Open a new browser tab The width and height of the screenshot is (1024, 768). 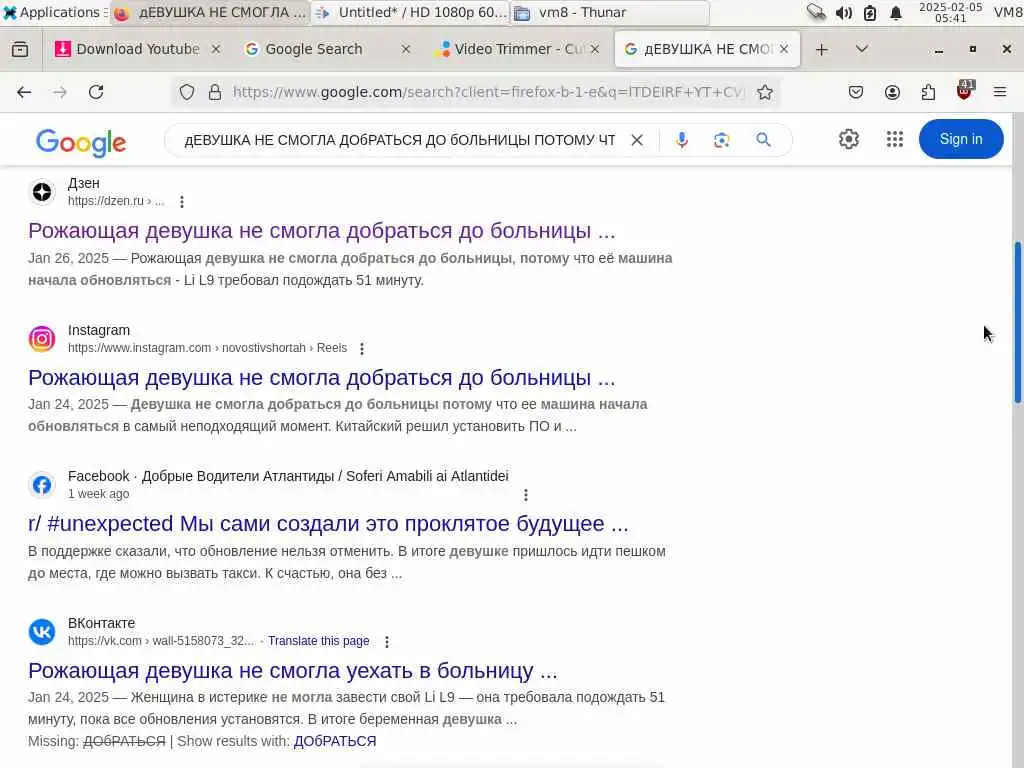(x=822, y=50)
